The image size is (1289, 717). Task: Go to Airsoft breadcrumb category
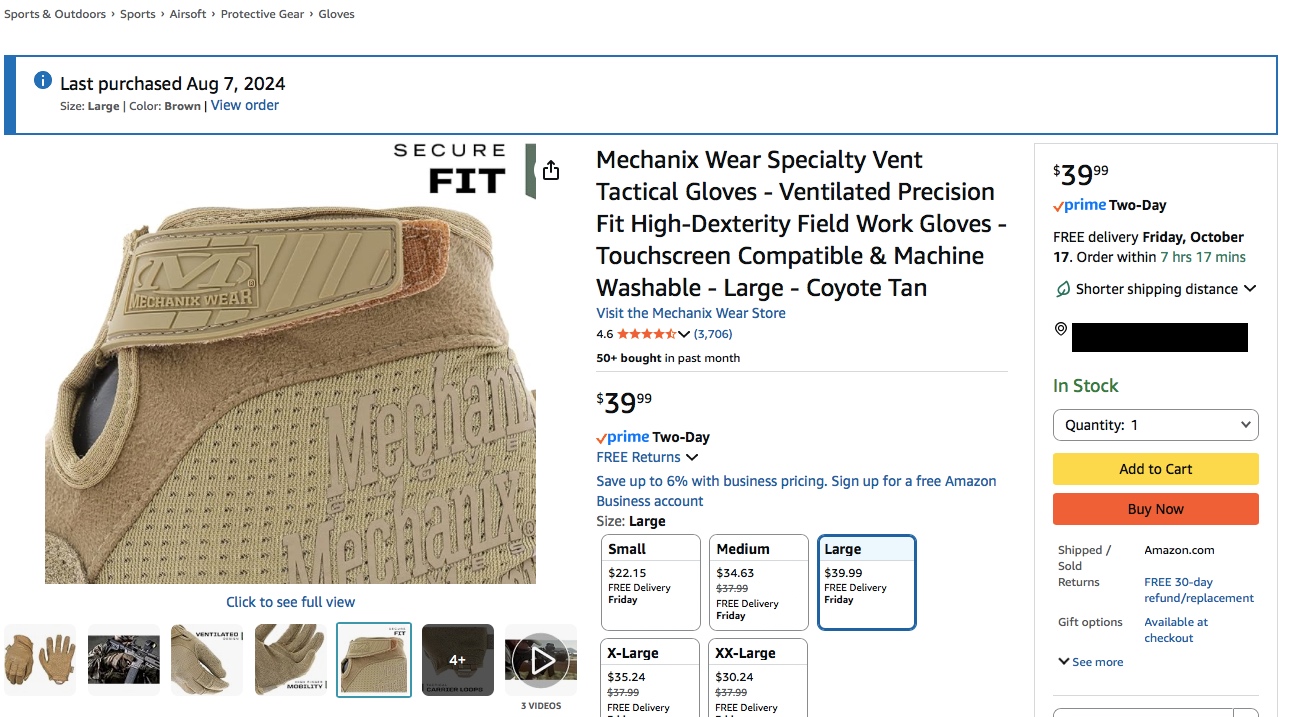(188, 14)
